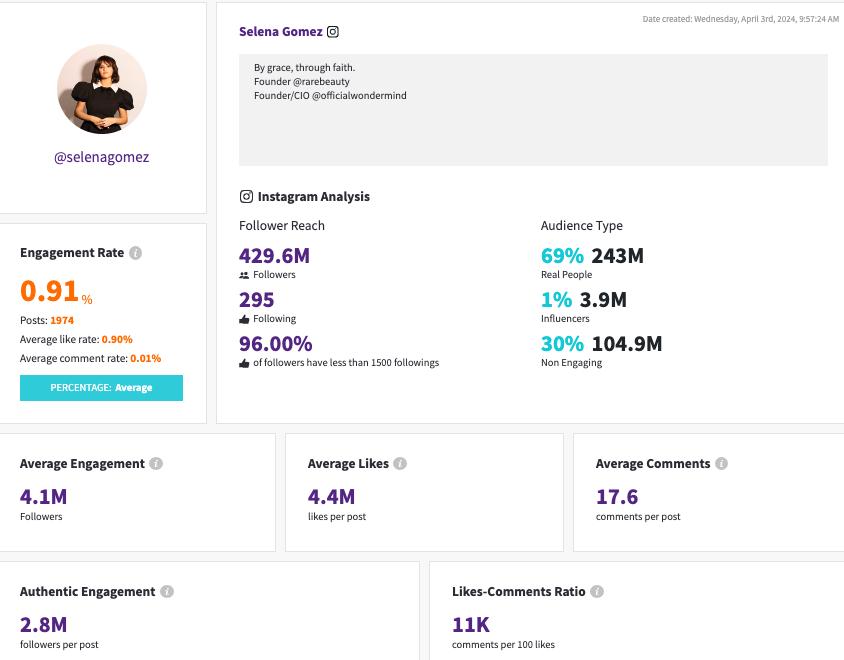
Task: Open the Engagement Rate info tooltip icon
Action: [136, 252]
